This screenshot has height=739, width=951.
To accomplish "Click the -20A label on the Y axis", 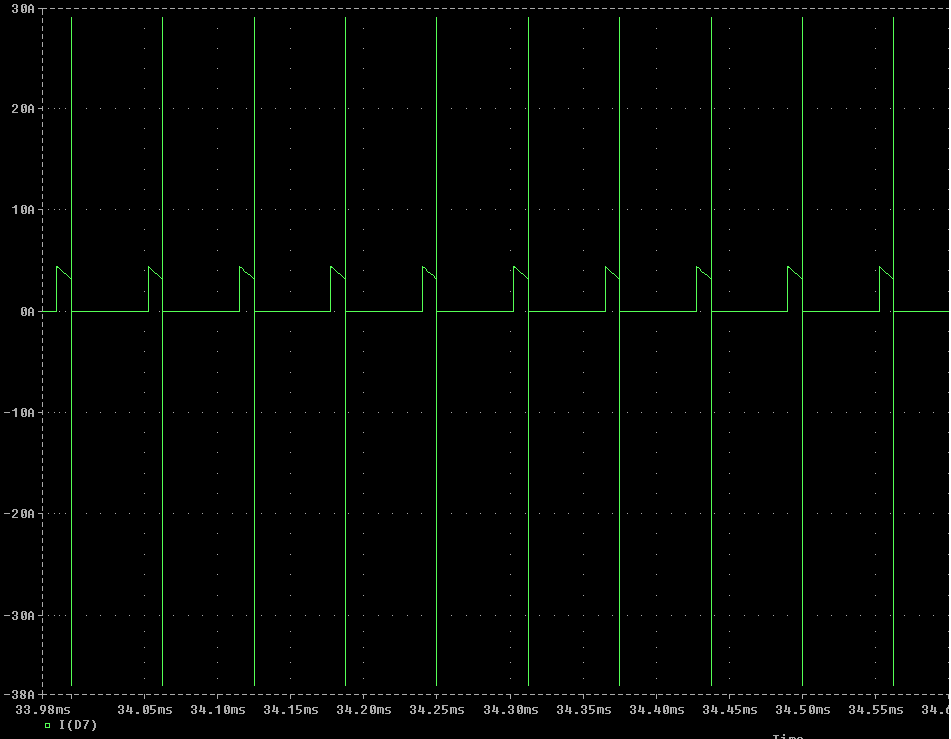I will 19,514.
